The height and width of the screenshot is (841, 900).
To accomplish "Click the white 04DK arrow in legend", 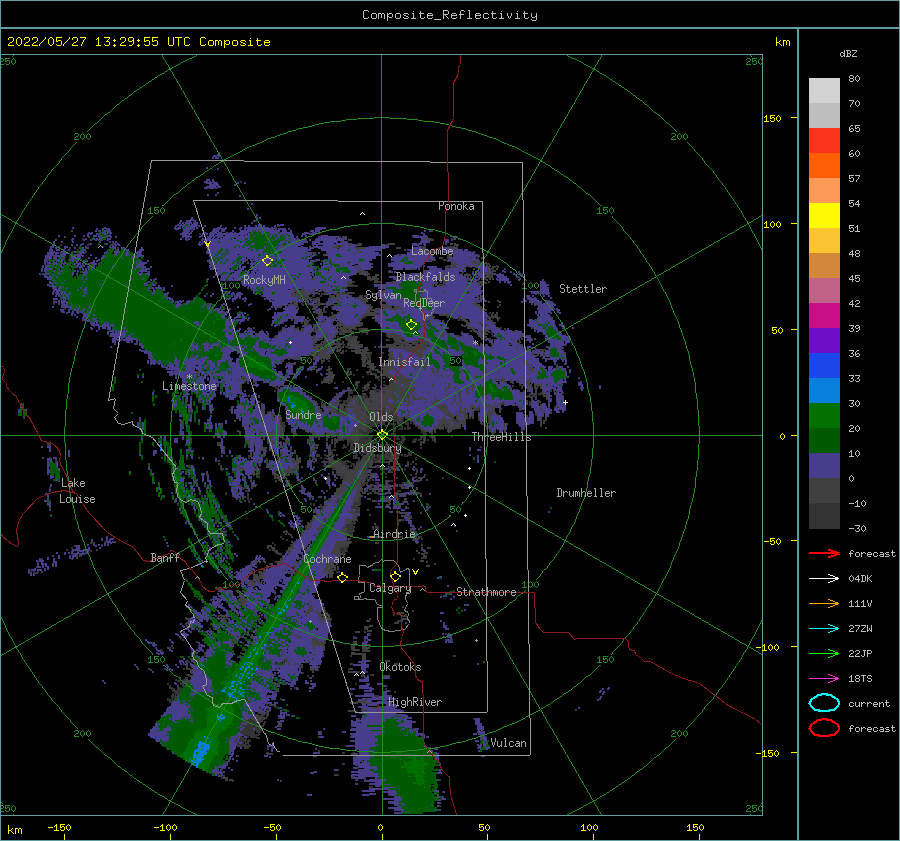I will coord(824,579).
